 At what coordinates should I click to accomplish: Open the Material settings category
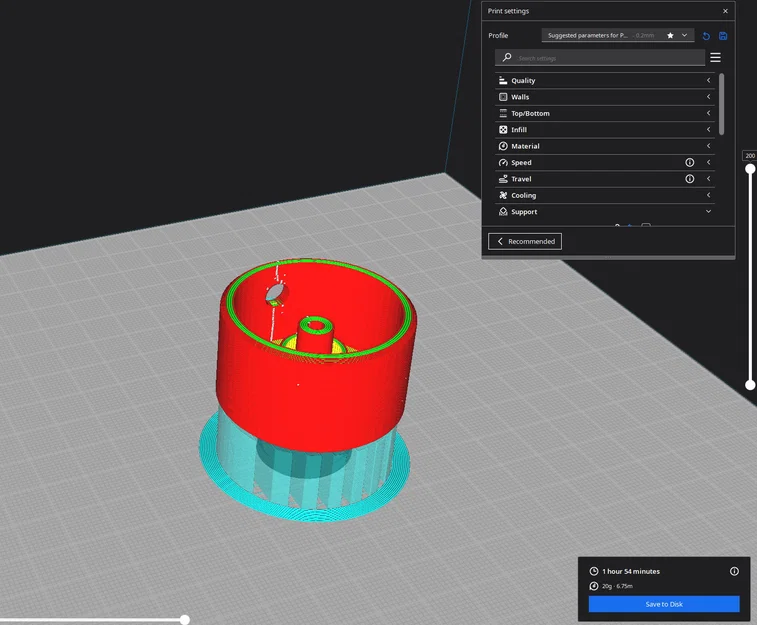click(x=605, y=146)
